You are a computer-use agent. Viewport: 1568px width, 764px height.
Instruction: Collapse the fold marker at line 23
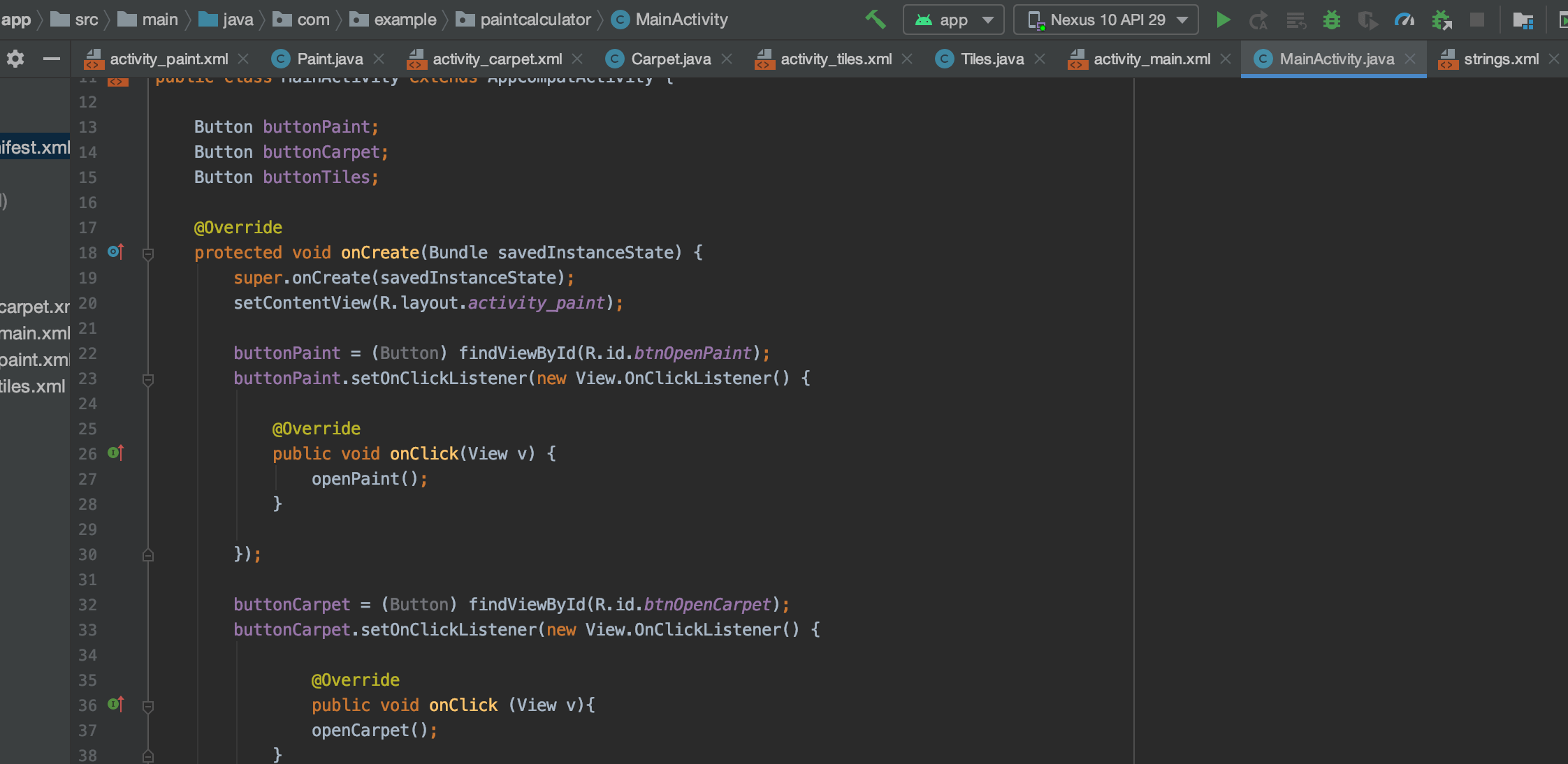(x=148, y=380)
